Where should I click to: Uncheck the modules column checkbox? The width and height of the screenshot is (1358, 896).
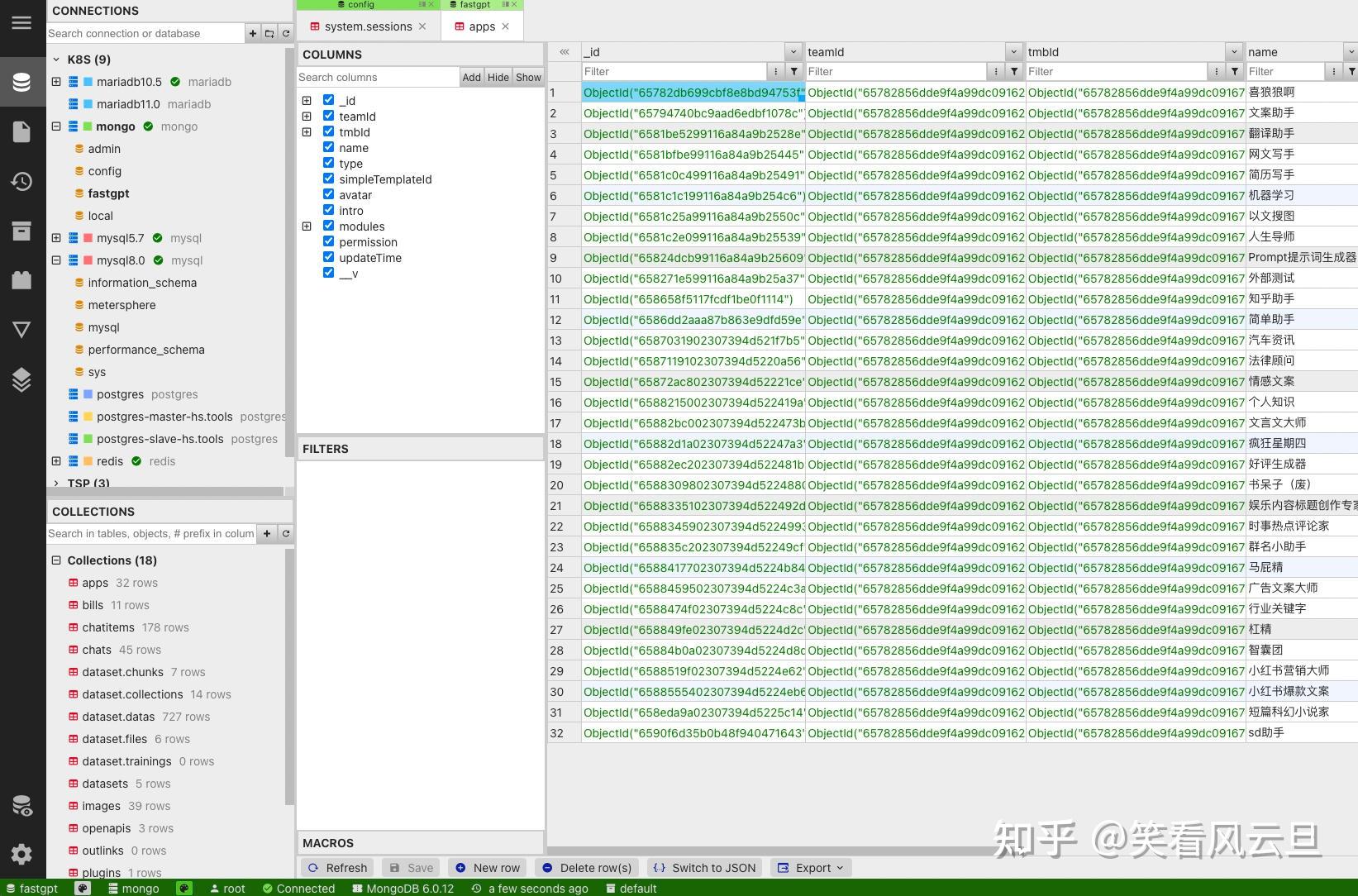pyautogui.click(x=328, y=225)
